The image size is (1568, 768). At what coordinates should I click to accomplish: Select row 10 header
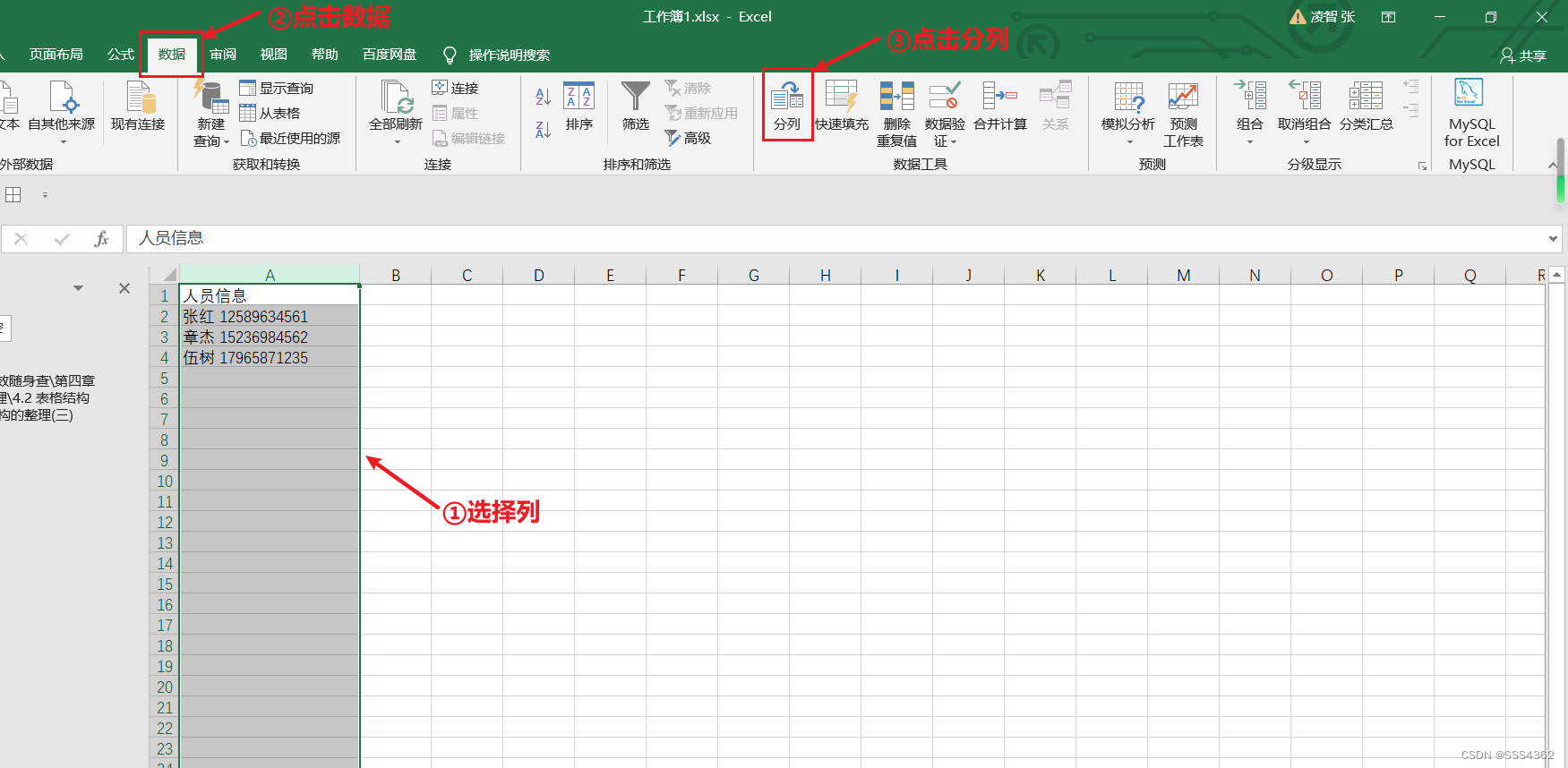[x=165, y=482]
